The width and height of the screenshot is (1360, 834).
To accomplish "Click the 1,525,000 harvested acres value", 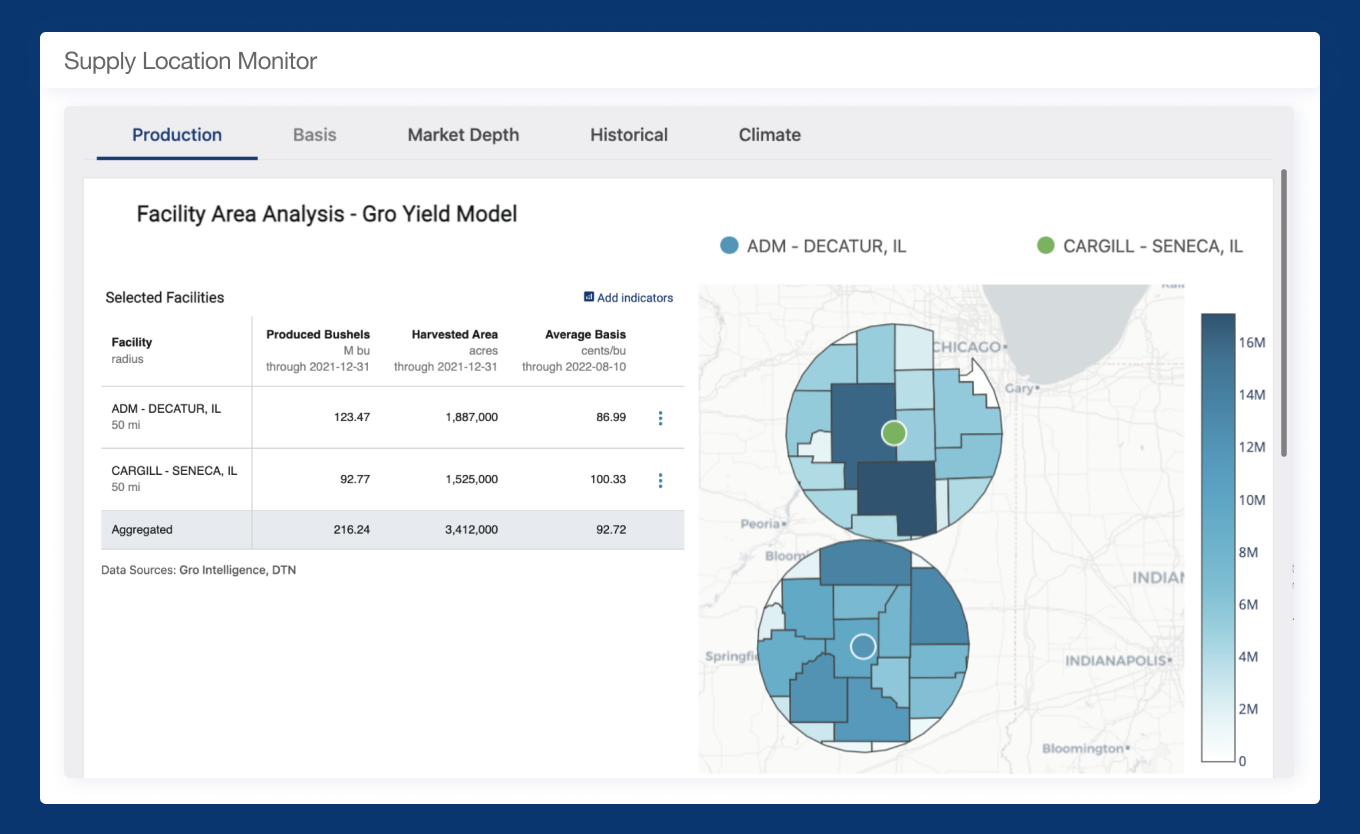I will click(472, 479).
